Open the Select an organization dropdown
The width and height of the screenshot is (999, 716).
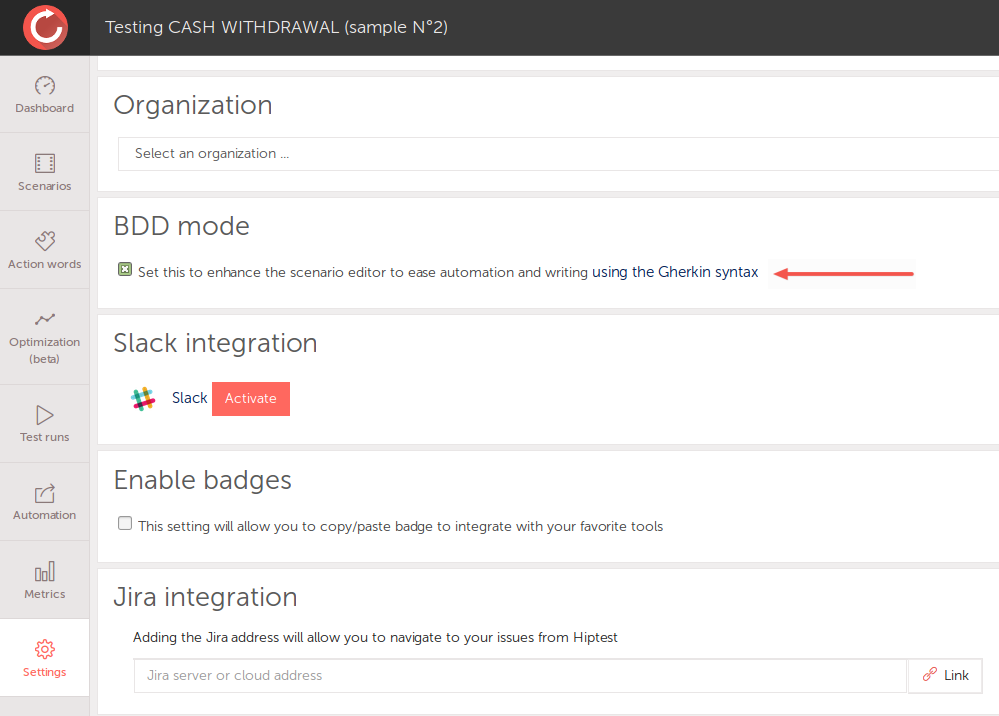pos(558,154)
